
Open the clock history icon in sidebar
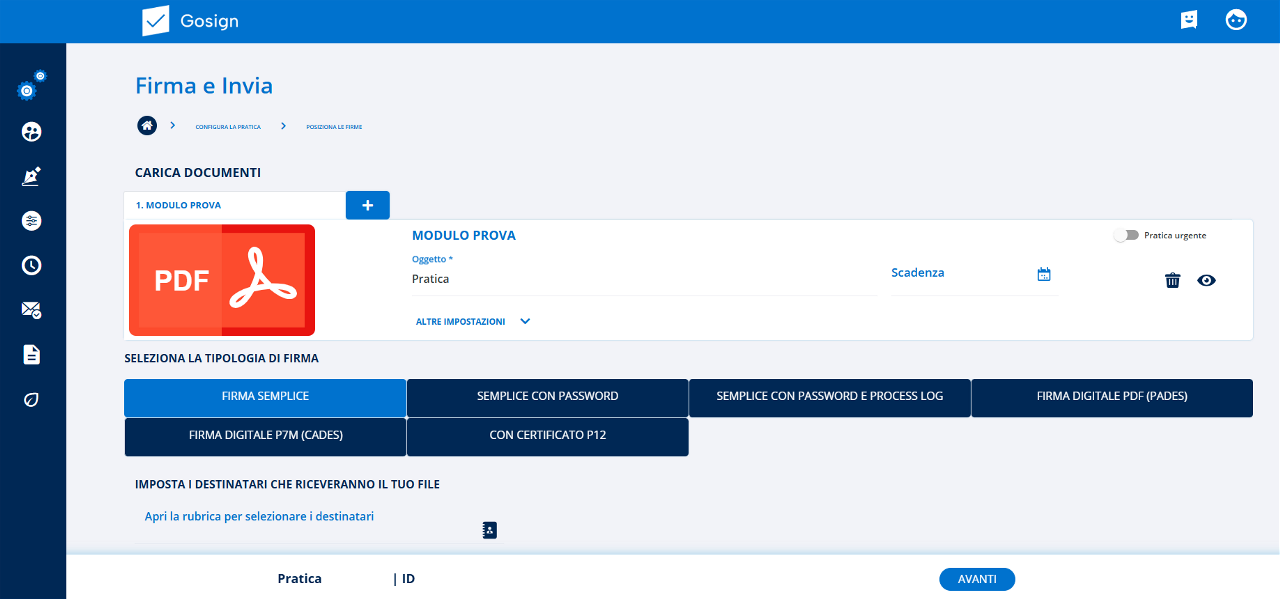(31, 265)
